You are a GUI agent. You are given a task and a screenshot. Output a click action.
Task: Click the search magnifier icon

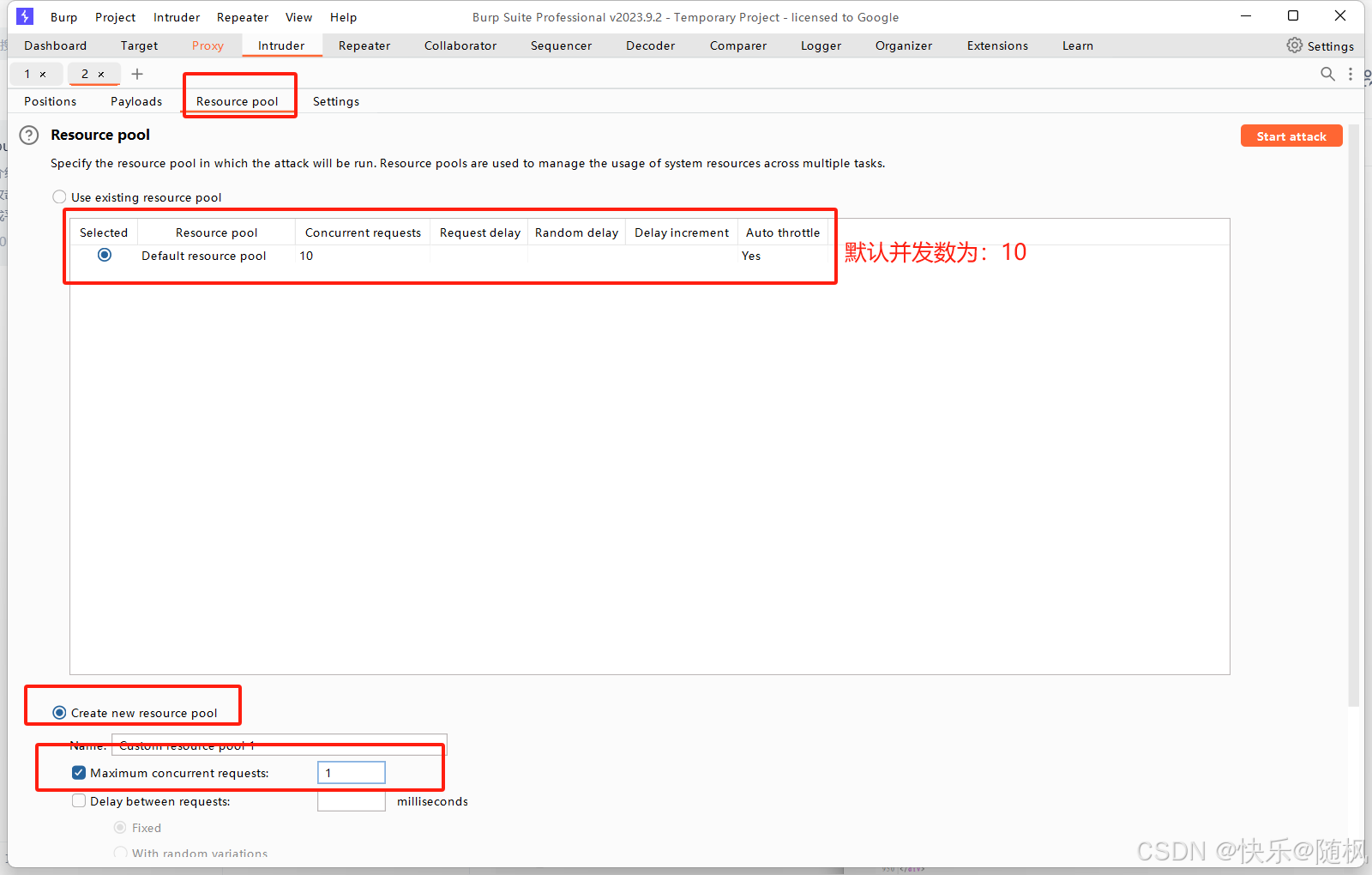click(x=1327, y=74)
